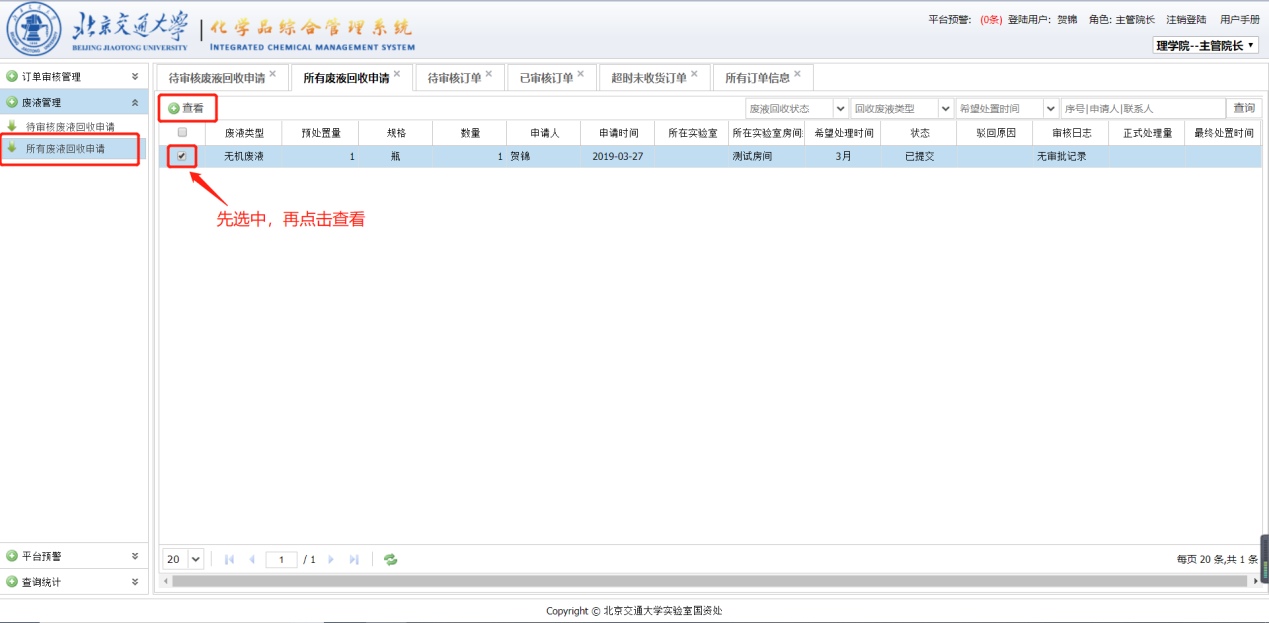Image resolution: width=1269 pixels, height=623 pixels.
Task: Go to the first page using pagination arrow
Action: pos(229,560)
